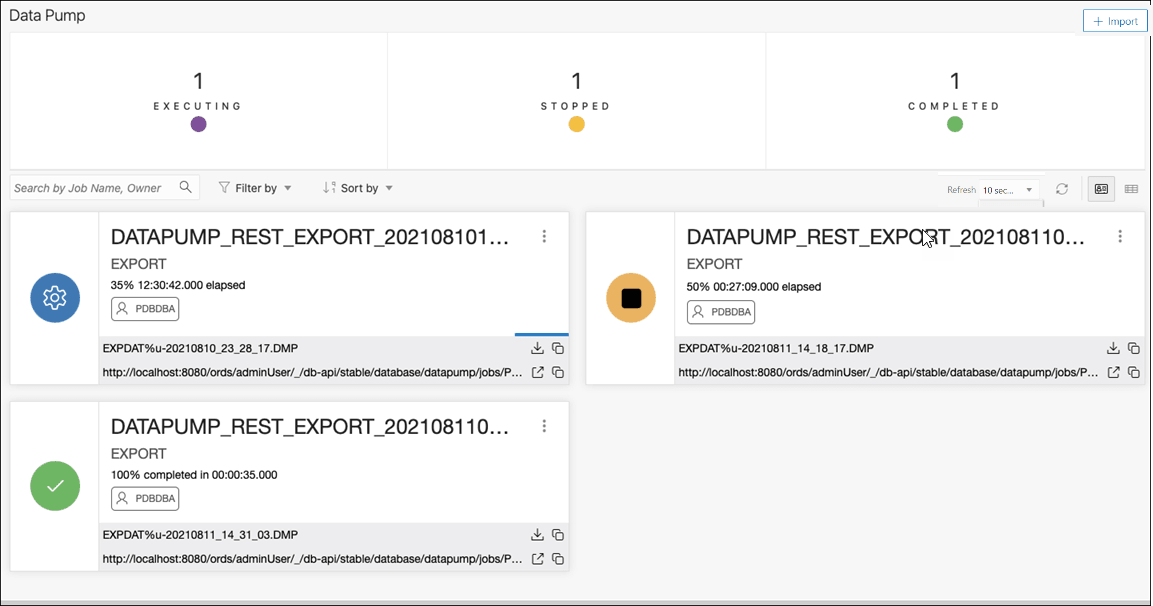Click the executing job's gear status icon
This screenshot has width=1153, height=606.
[54, 297]
